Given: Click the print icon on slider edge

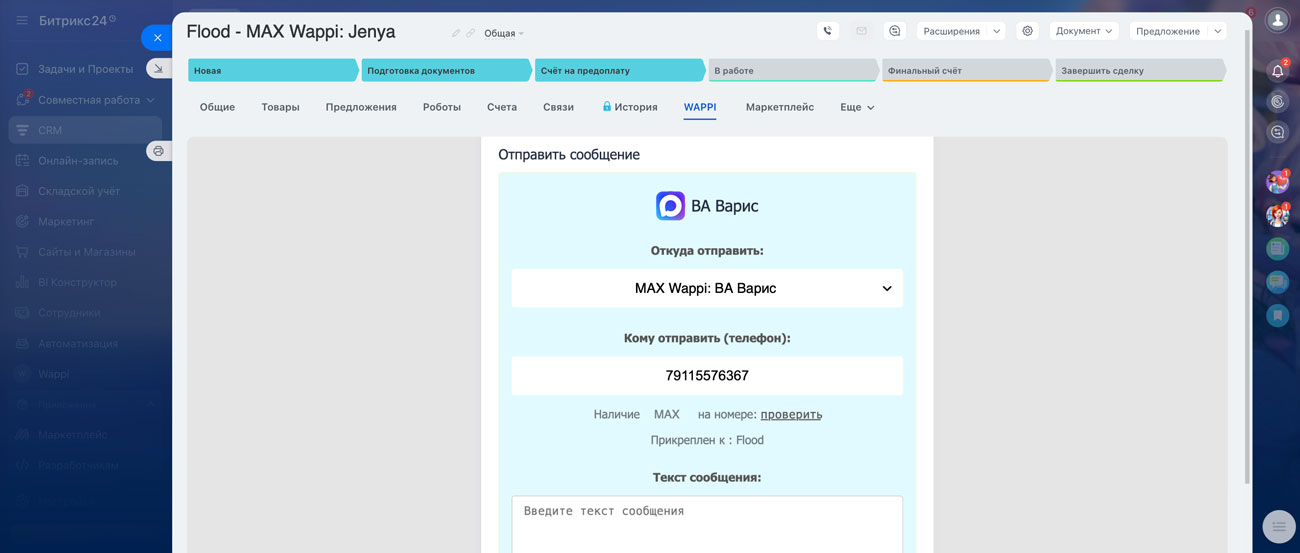Looking at the screenshot, I should click(x=158, y=151).
